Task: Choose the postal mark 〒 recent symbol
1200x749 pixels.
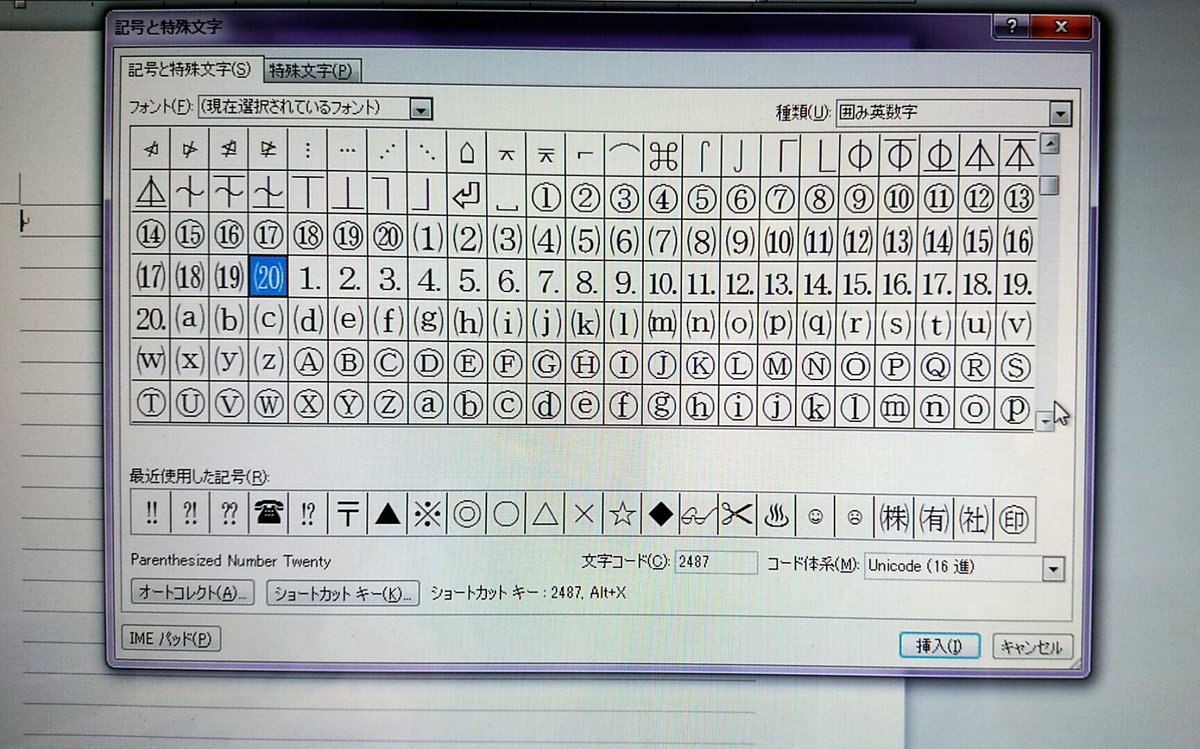Action: point(348,514)
